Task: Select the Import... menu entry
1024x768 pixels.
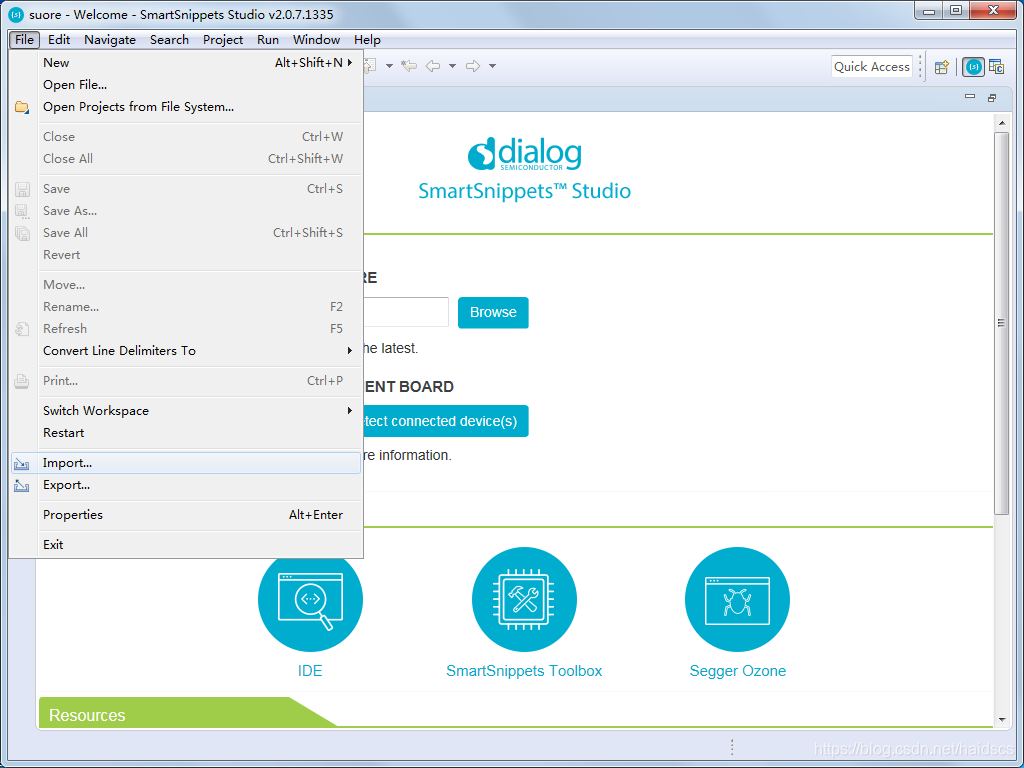Action: 186,463
